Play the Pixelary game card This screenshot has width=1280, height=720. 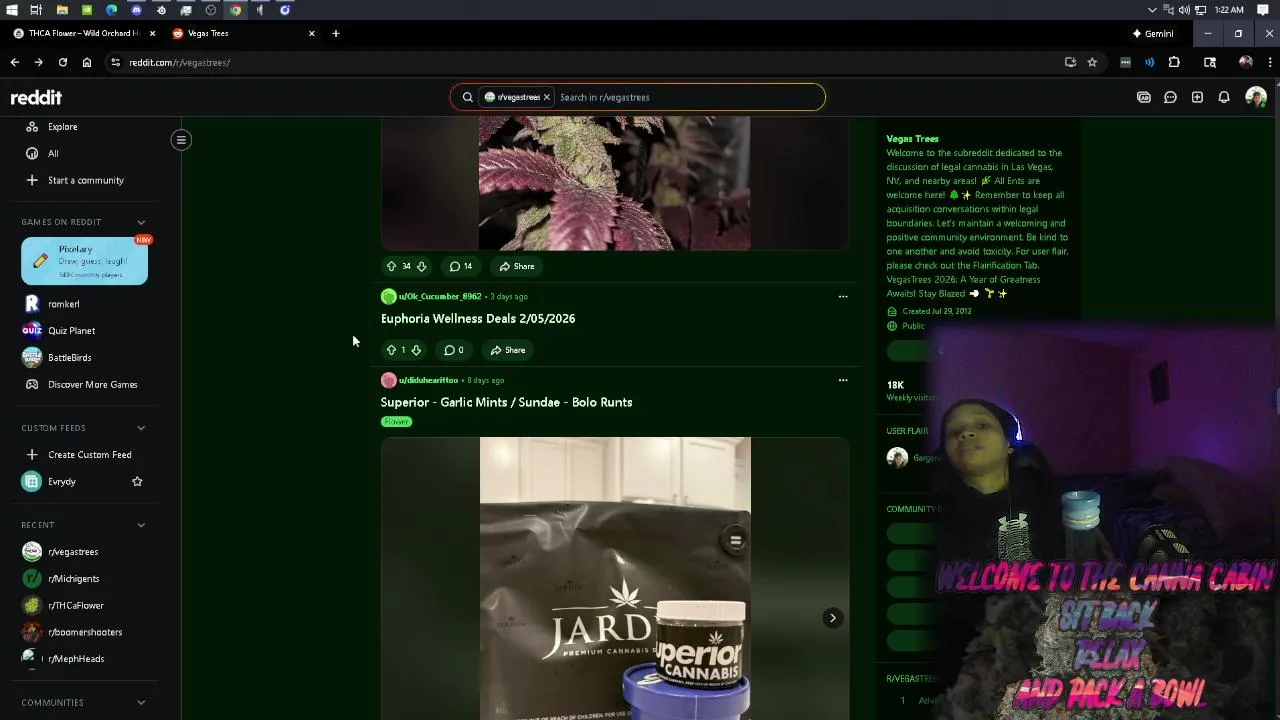click(84, 261)
